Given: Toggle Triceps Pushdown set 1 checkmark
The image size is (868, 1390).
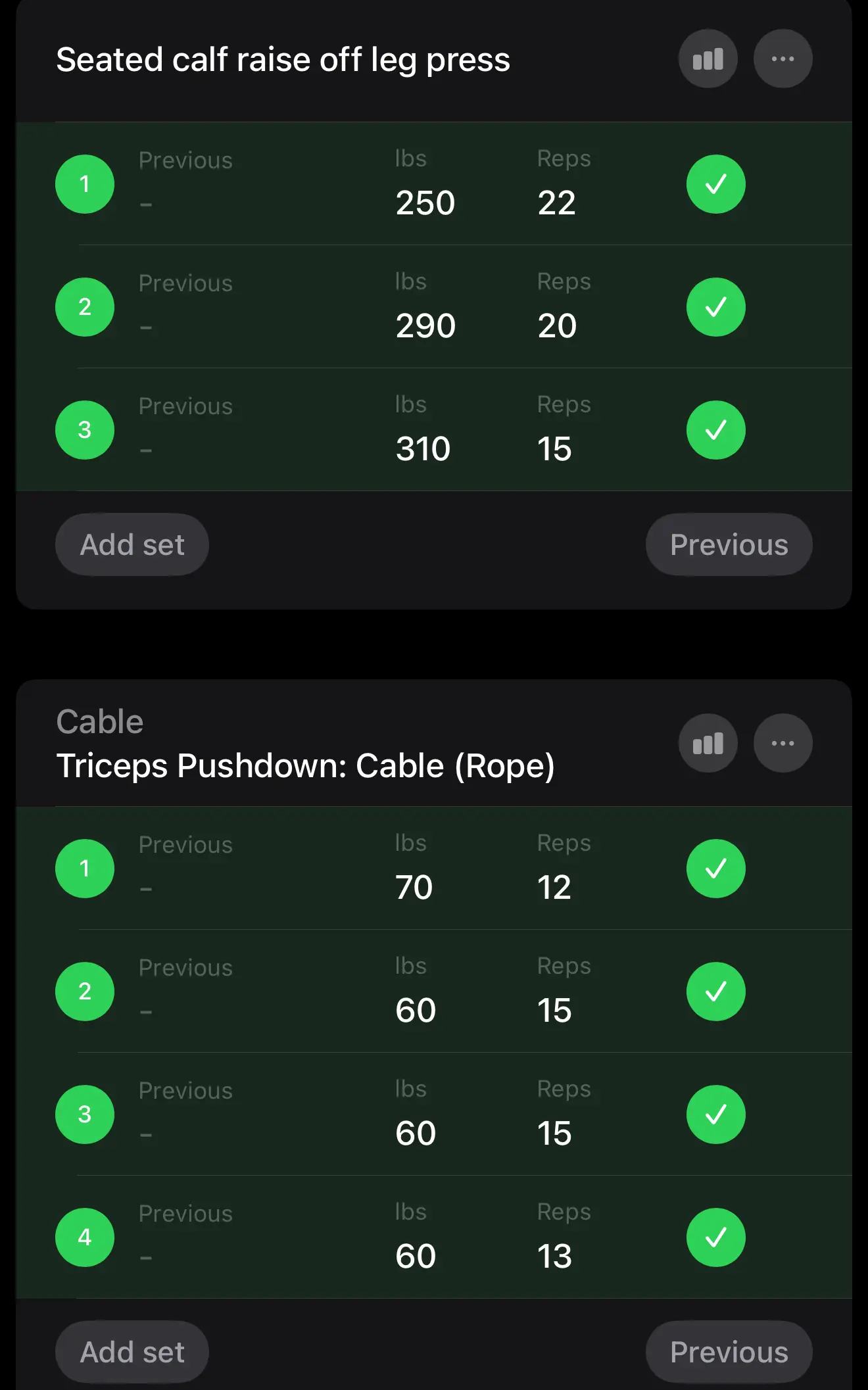Looking at the screenshot, I should (x=715, y=869).
